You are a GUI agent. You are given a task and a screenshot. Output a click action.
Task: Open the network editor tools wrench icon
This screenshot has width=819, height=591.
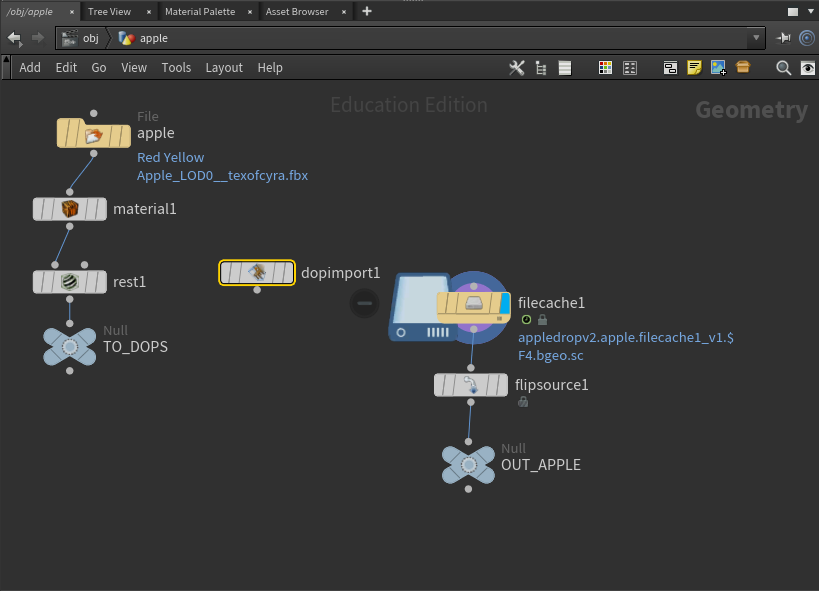coord(517,68)
